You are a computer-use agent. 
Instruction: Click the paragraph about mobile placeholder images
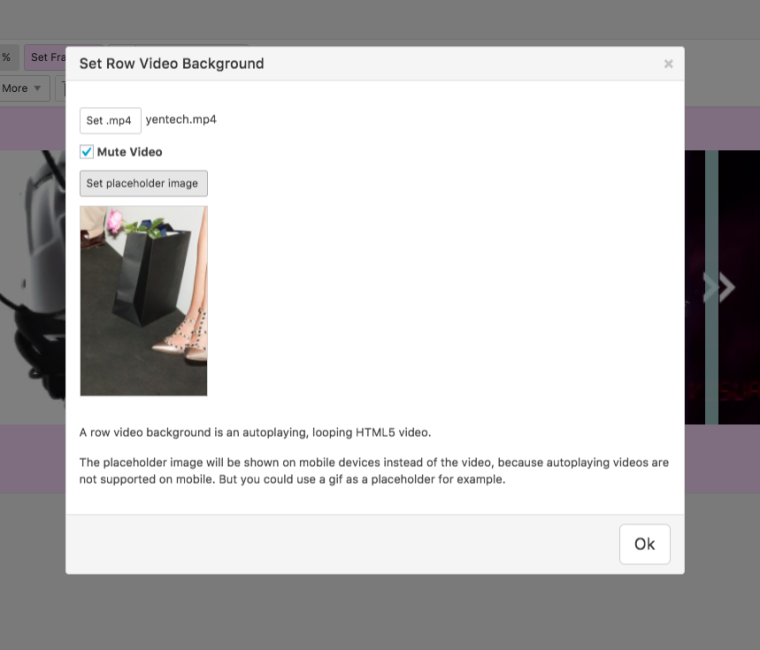coord(374,470)
